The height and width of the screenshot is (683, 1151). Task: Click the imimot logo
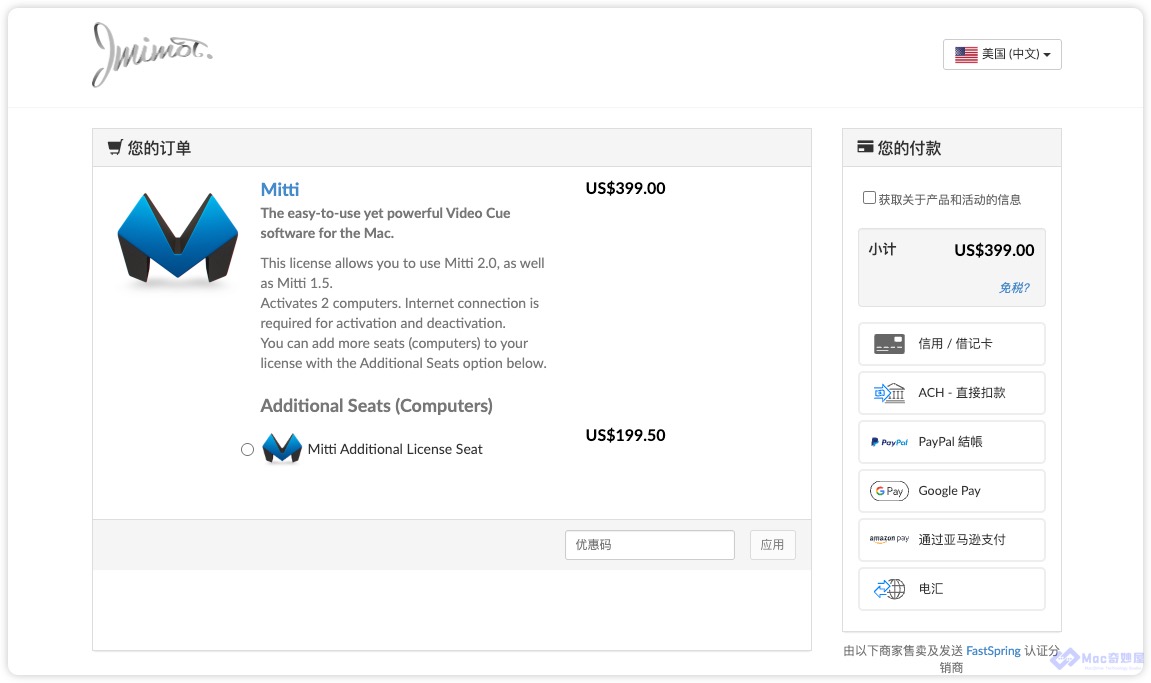(152, 55)
